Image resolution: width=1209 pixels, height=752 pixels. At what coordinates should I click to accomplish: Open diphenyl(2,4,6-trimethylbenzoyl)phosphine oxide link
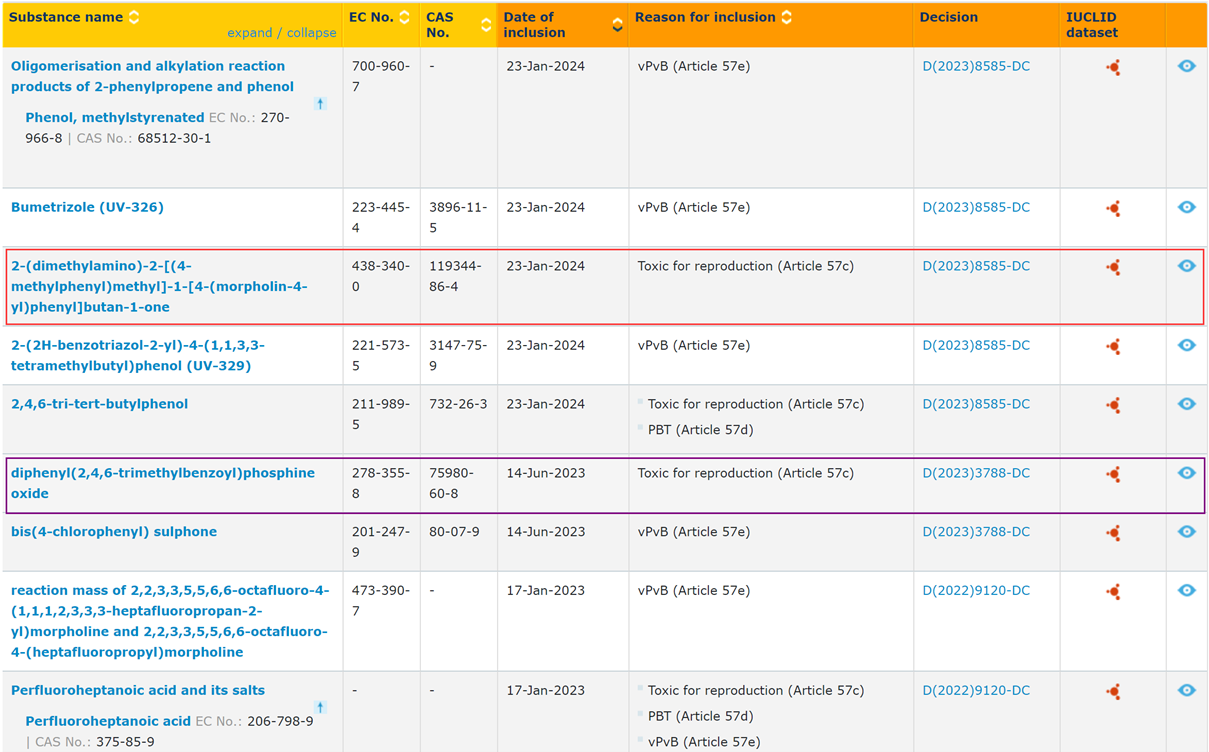[163, 483]
